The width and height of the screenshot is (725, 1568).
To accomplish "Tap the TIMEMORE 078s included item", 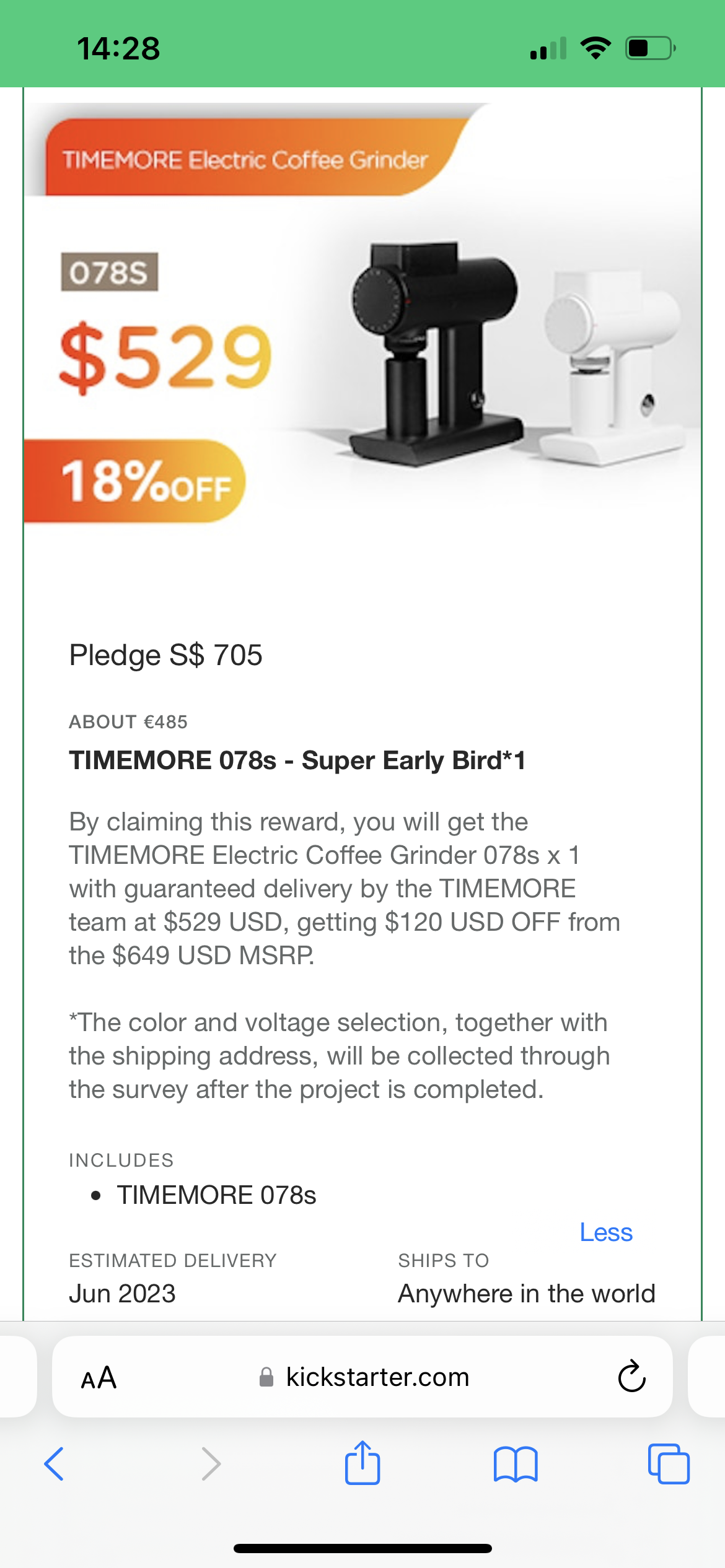I will (x=216, y=1195).
